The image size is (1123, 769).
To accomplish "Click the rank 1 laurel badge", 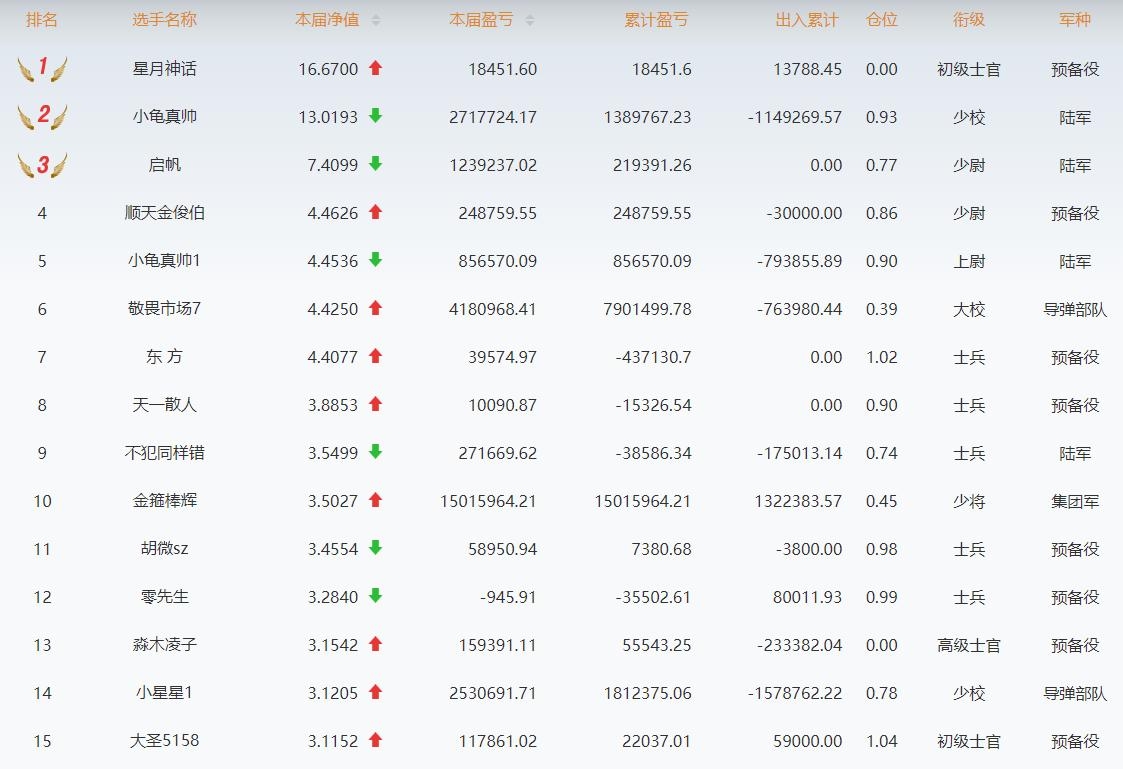I will [42, 68].
